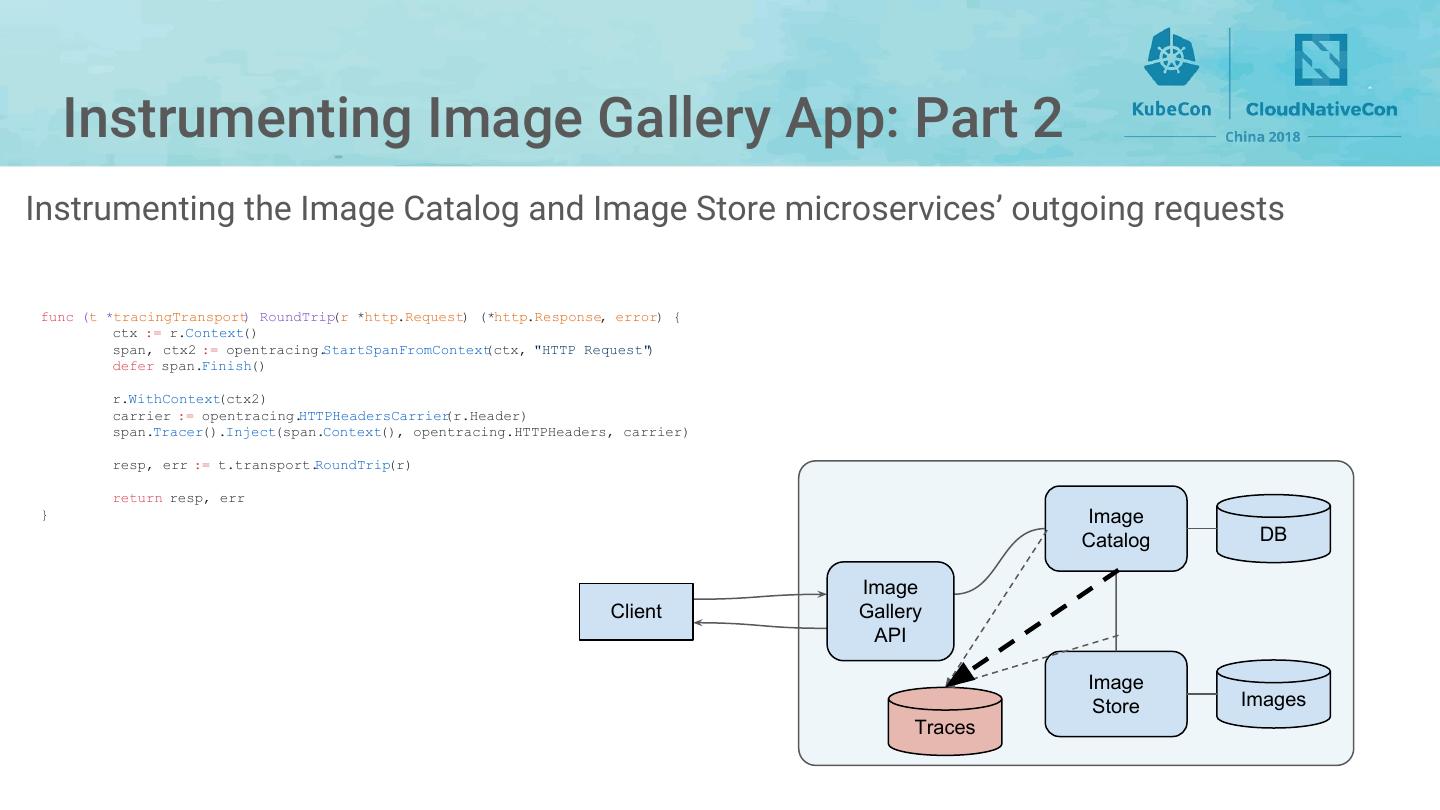Click the subtitle about outgoing requests

(x=654, y=209)
